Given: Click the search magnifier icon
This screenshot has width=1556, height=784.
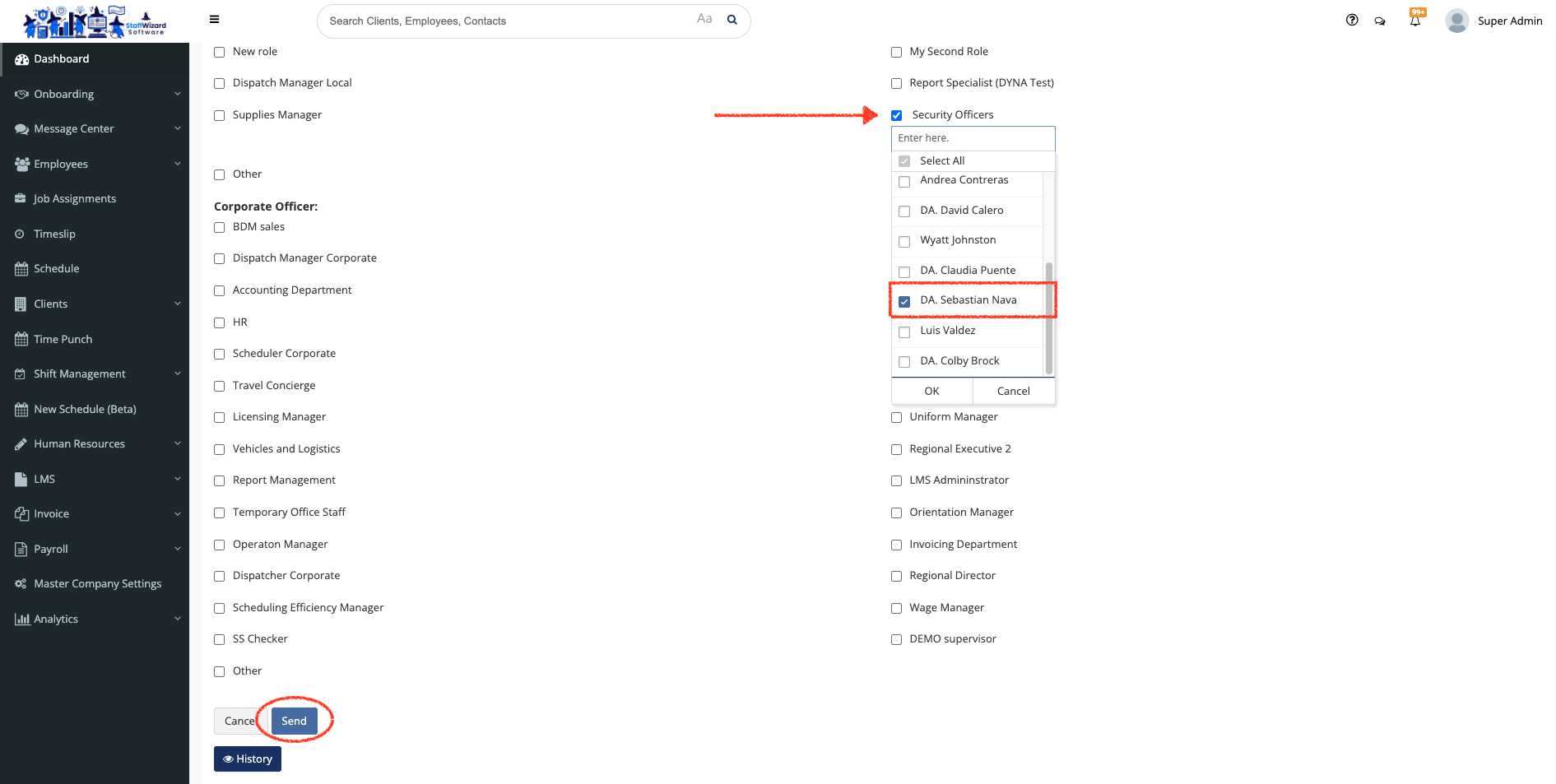Looking at the screenshot, I should click(x=732, y=21).
